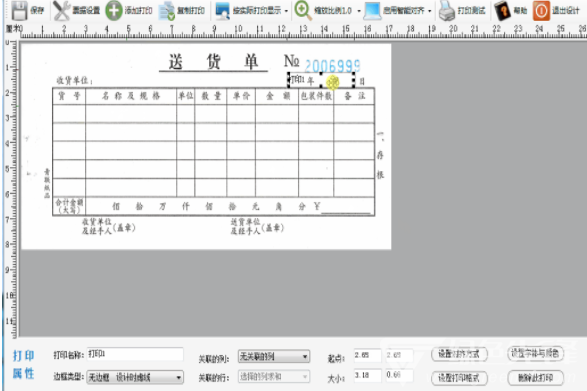Image resolution: width=587 pixels, height=391 pixels.
Task: Click the orange Exit Design (退出设计) icon
Action: pyautogui.click(x=541, y=11)
